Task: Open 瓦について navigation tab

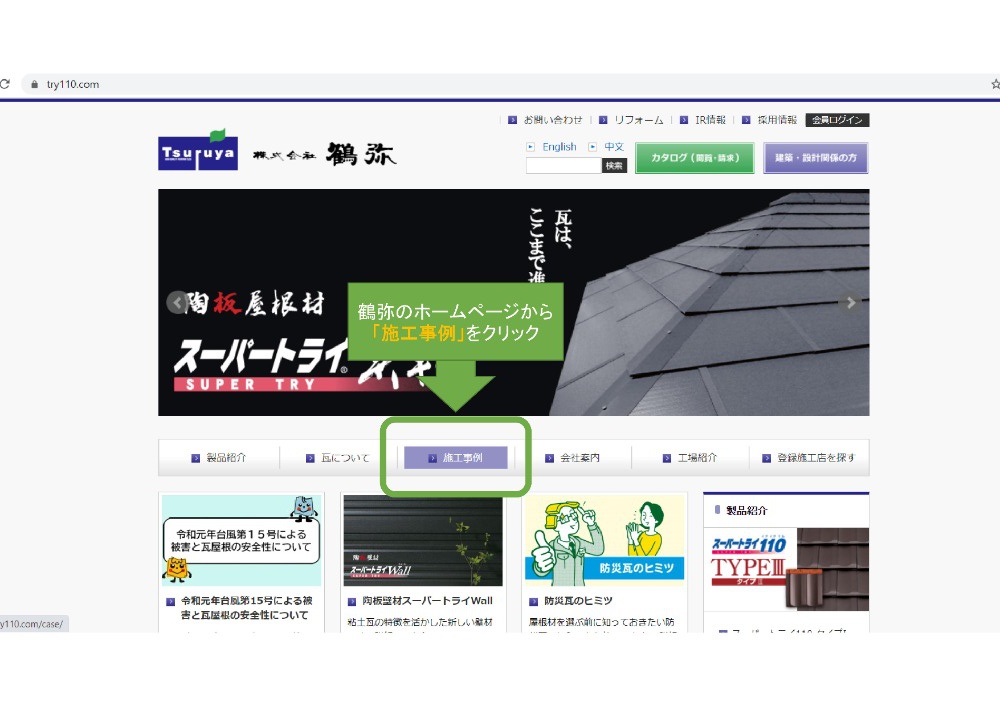Action: pyautogui.click(x=338, y=458)
